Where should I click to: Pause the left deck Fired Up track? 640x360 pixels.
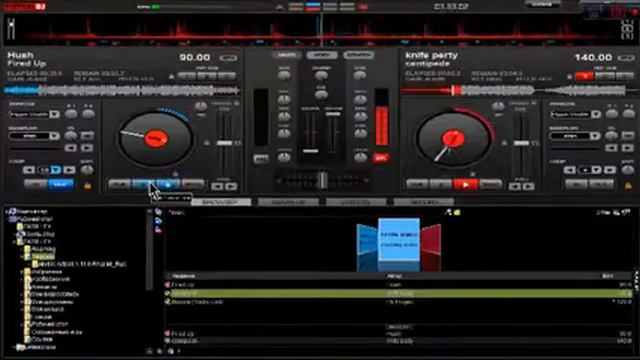[x=144, y=185]
